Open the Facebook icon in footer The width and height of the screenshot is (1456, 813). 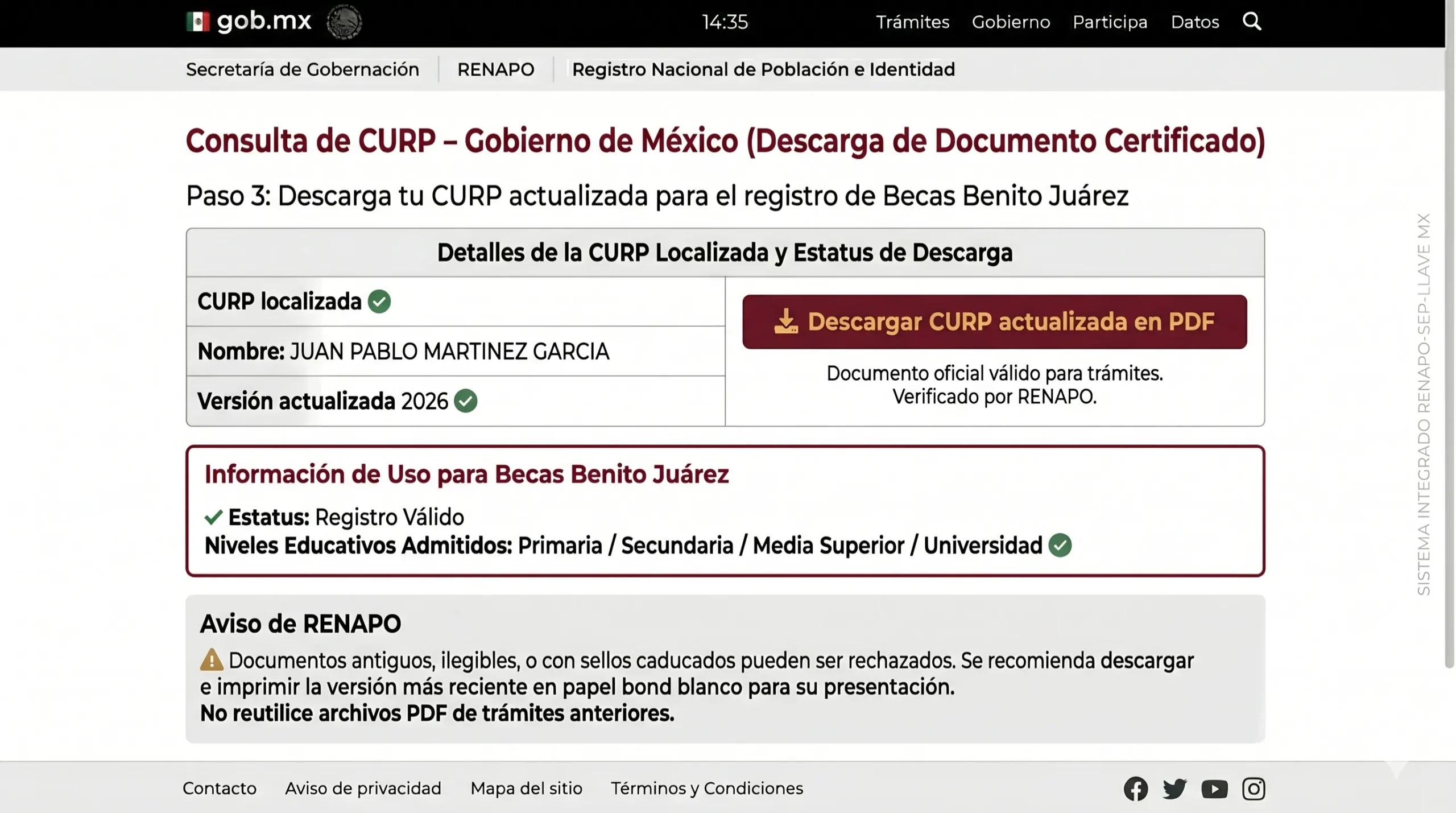click(x=1136, y=789)
